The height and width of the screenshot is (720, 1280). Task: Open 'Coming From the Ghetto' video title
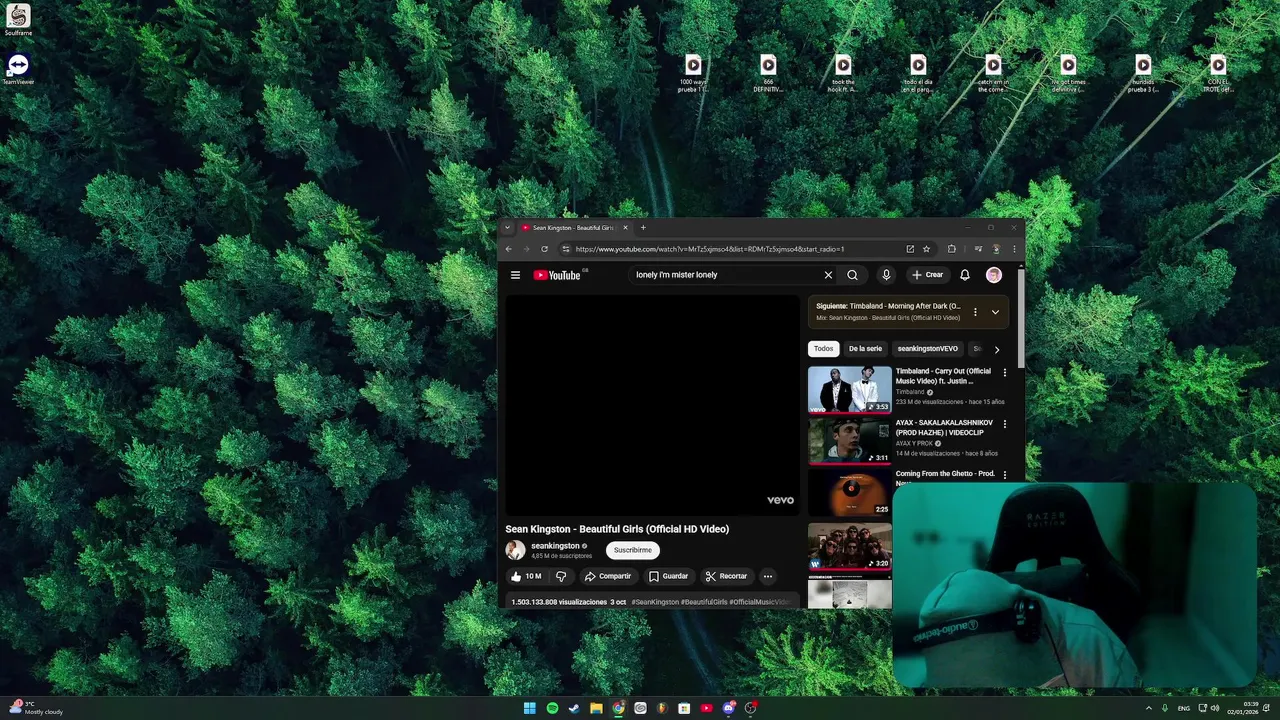(x=945, y=475)
